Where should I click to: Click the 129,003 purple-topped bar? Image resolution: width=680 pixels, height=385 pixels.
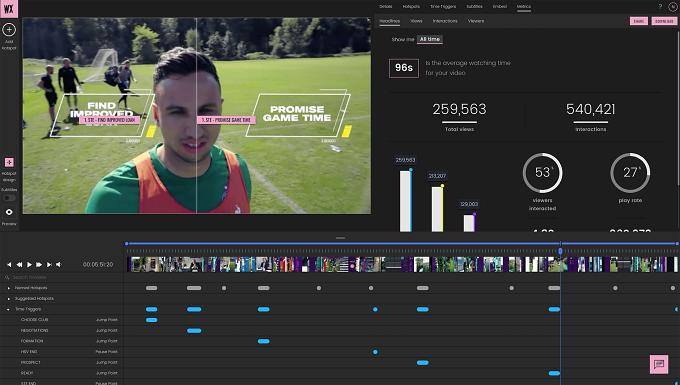pyautogui.click(x=469, y=223)
